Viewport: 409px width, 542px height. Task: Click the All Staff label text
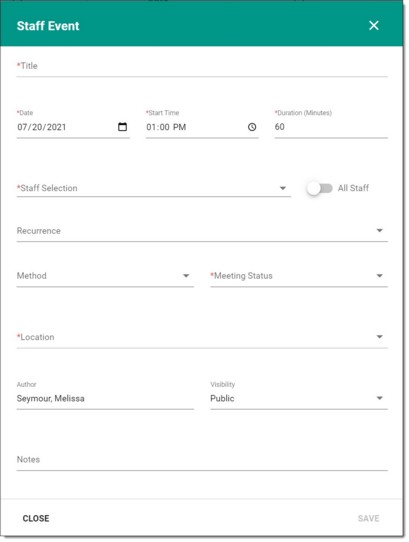[353, 188]
